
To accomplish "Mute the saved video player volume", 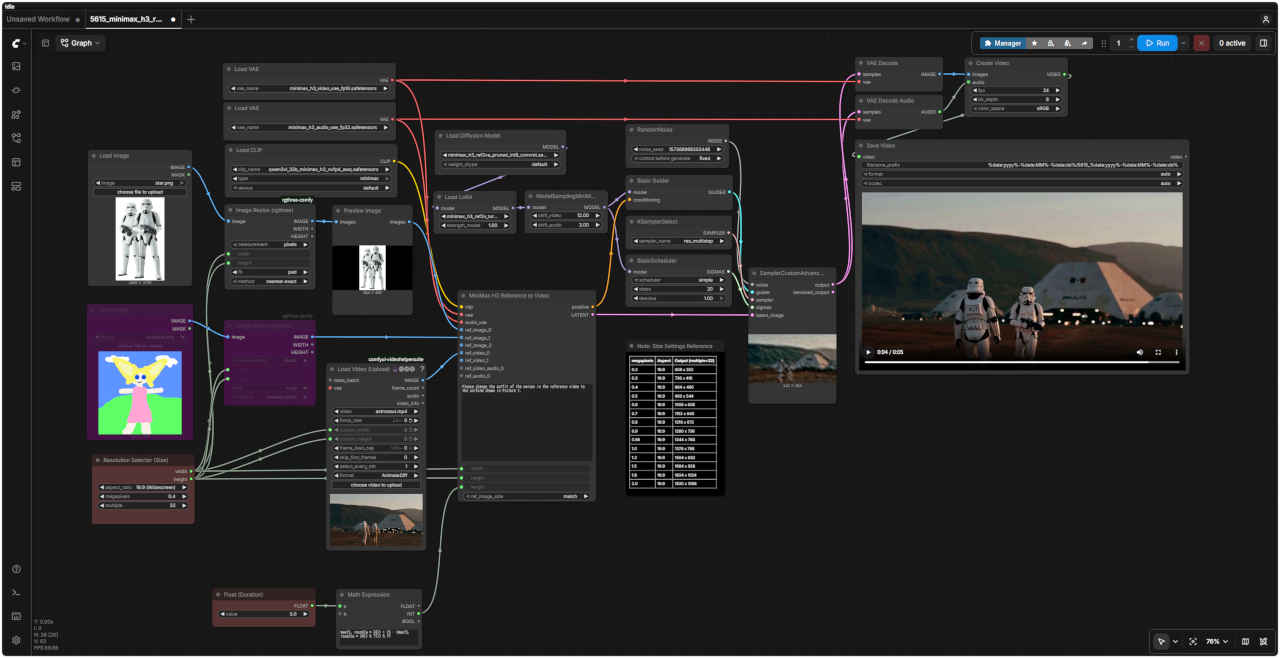I will (1140, 352).
